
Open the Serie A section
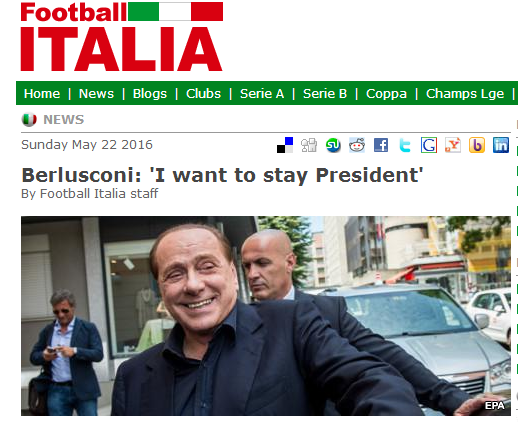[x=262, y=94]
